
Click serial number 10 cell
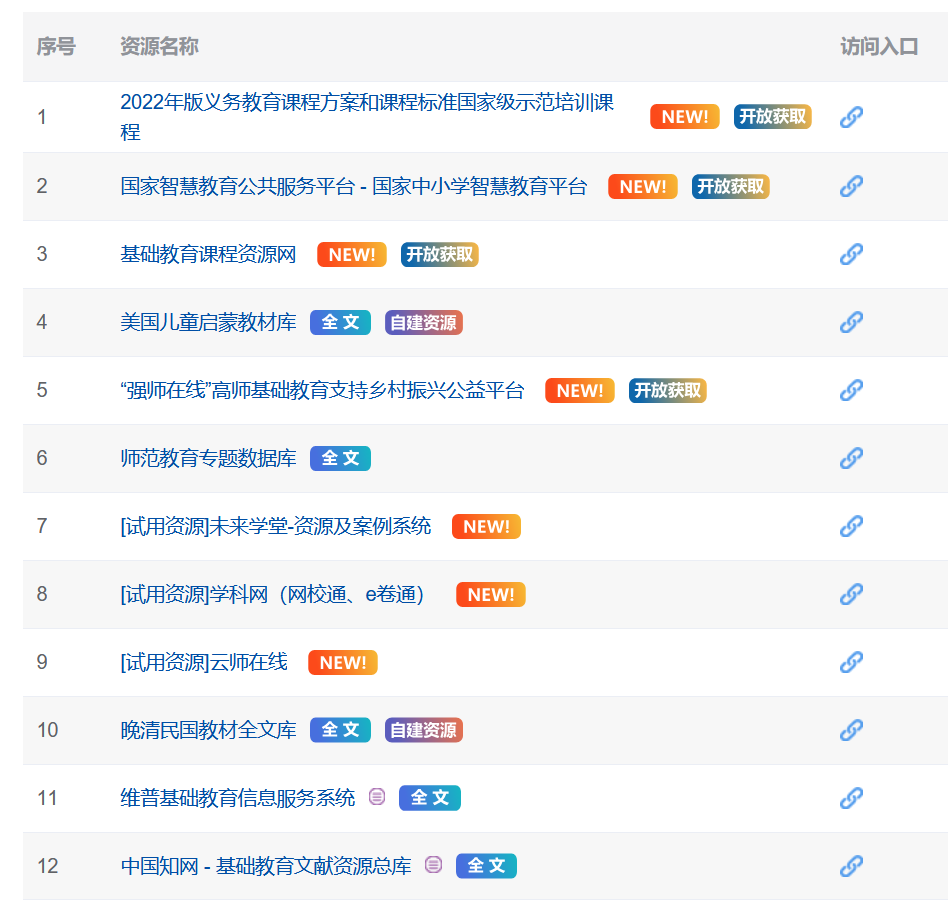pos(48,730)
